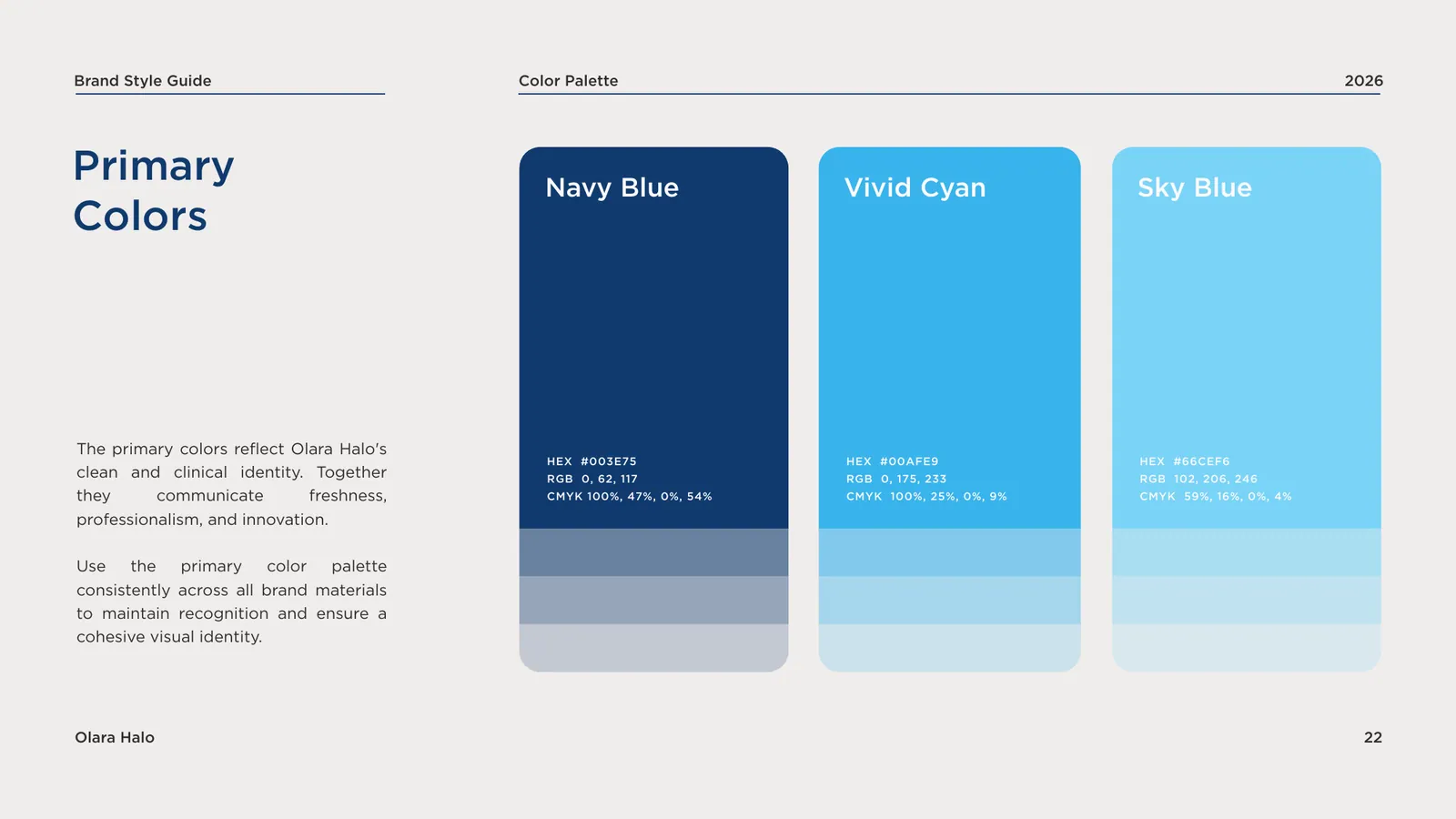This screenshot has width=1456, height=819.
Task: Select the lightest tint strip under Navy Blue
Action: [x=653, y=648]
